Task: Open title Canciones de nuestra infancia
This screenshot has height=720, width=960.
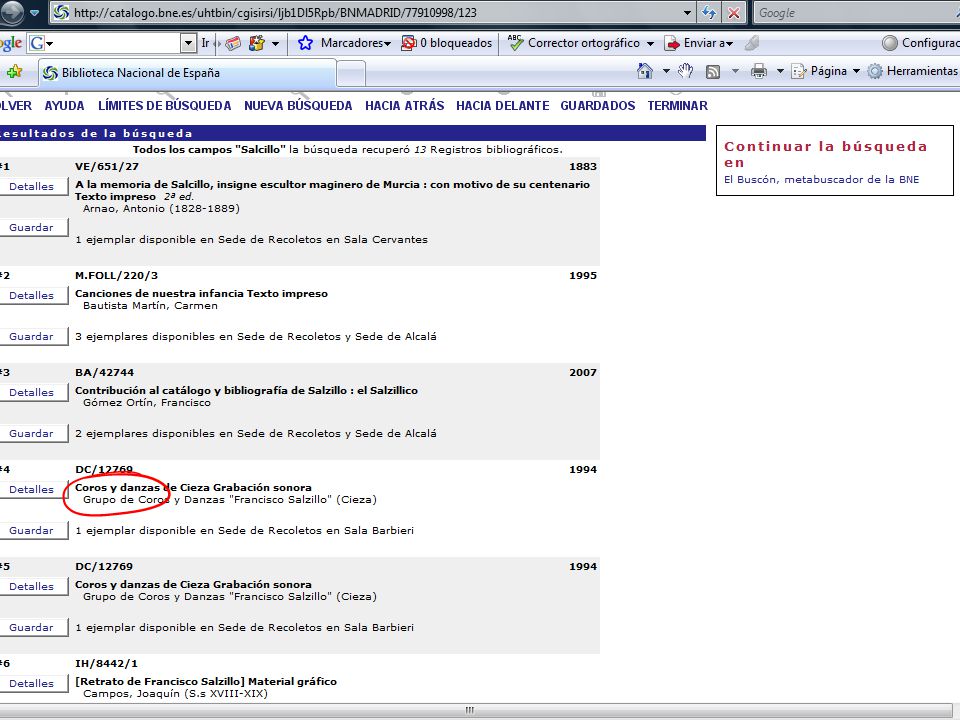Action: [x=201, y=293]
